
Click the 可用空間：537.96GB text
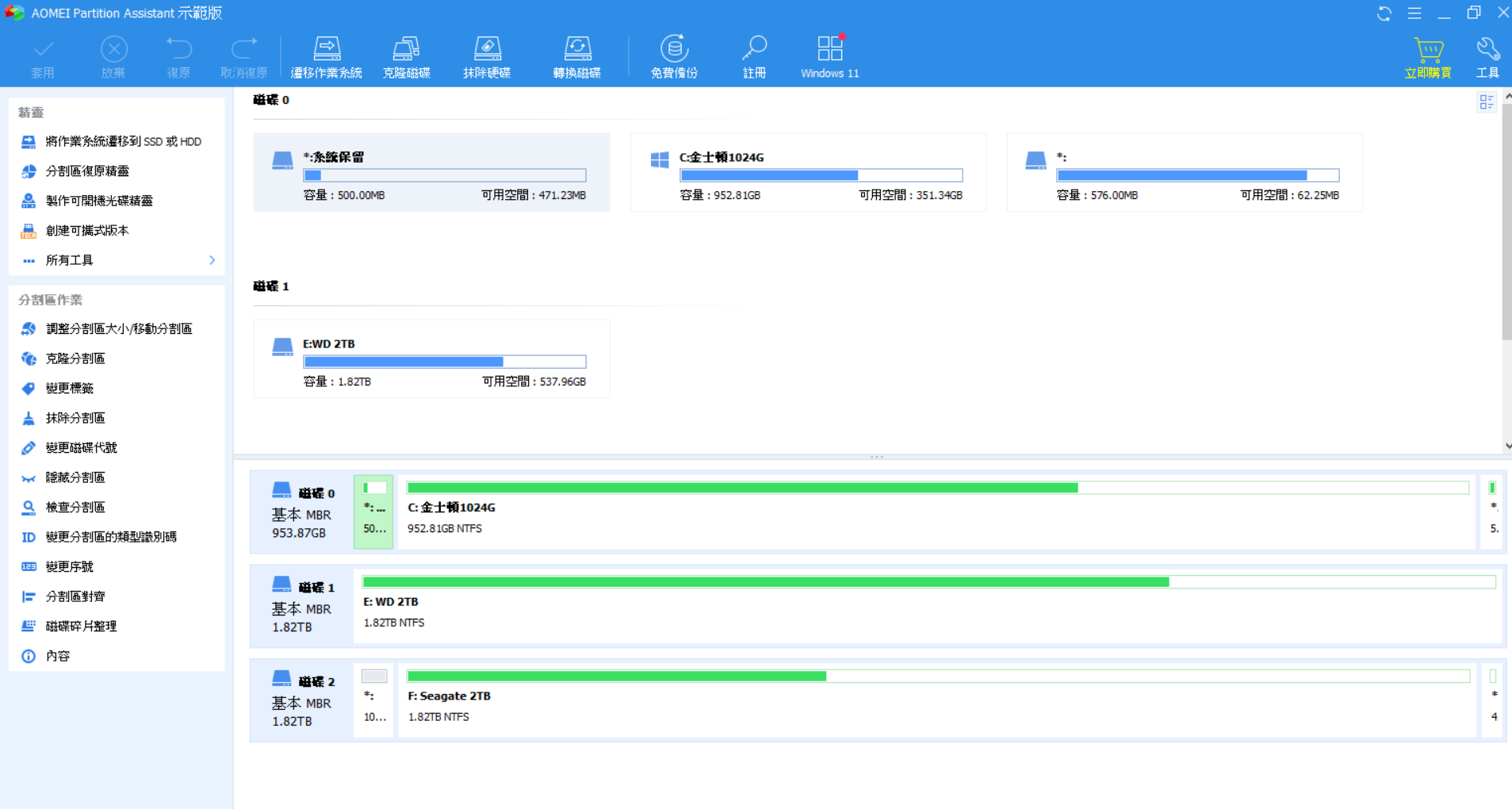[534, 381]
